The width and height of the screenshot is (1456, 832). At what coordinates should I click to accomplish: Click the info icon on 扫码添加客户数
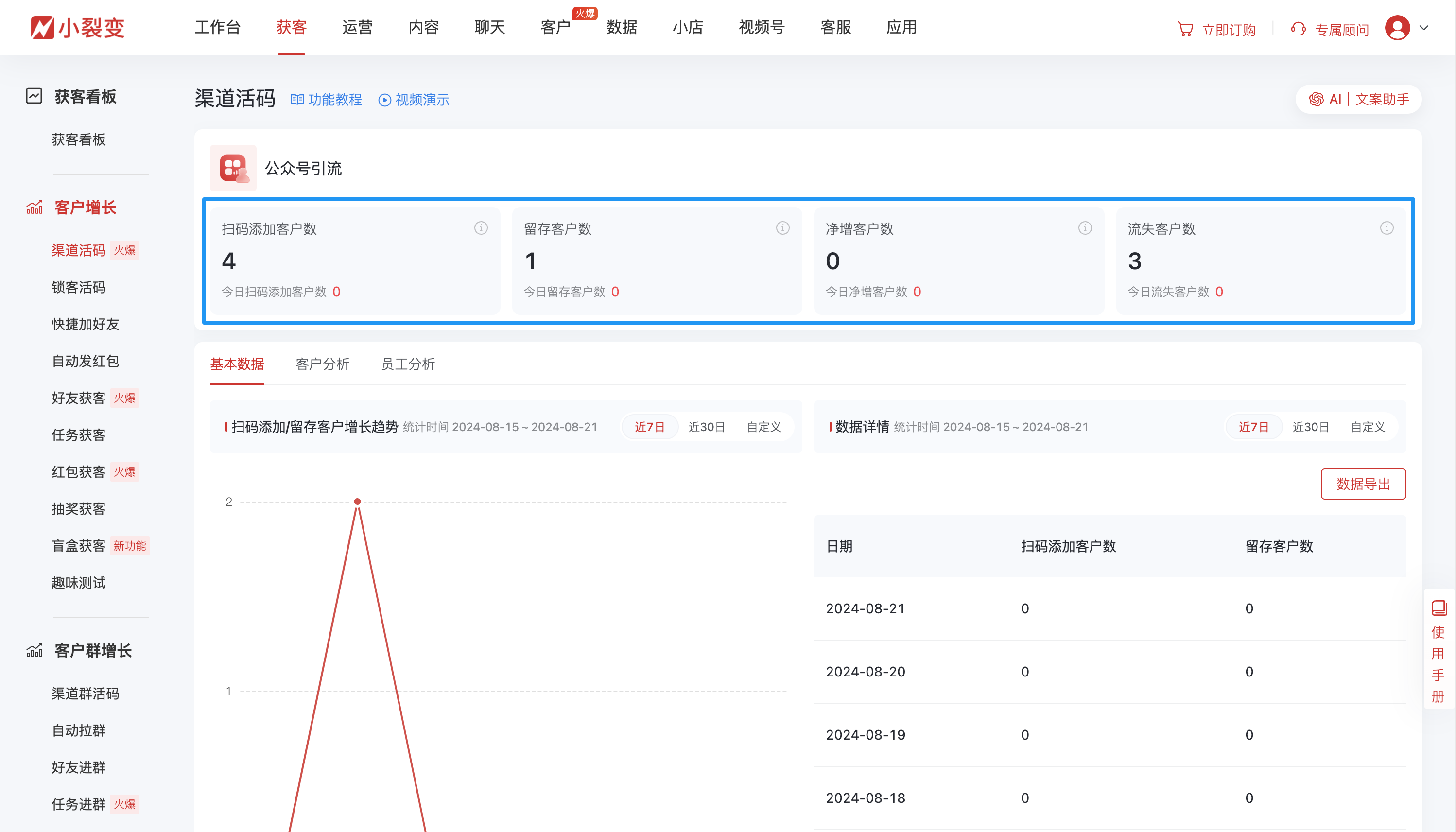click(481, 228)
